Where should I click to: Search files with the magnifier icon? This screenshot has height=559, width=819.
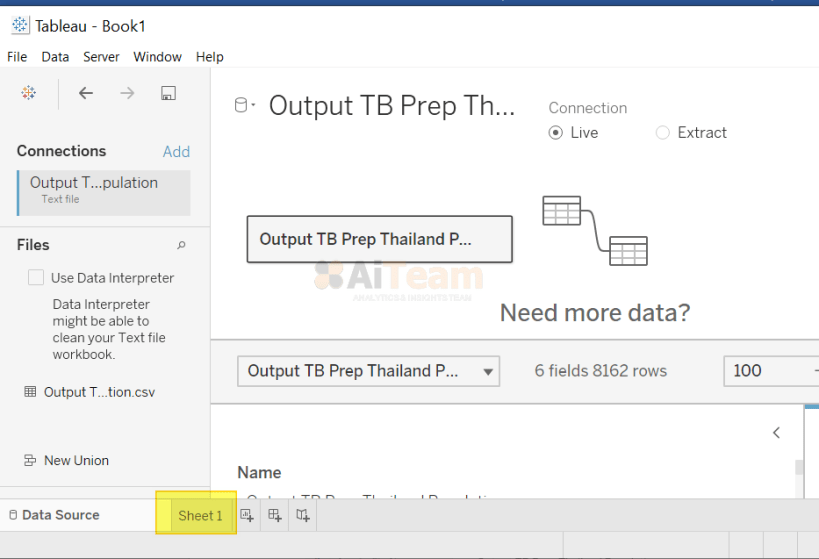click(181, 245)
